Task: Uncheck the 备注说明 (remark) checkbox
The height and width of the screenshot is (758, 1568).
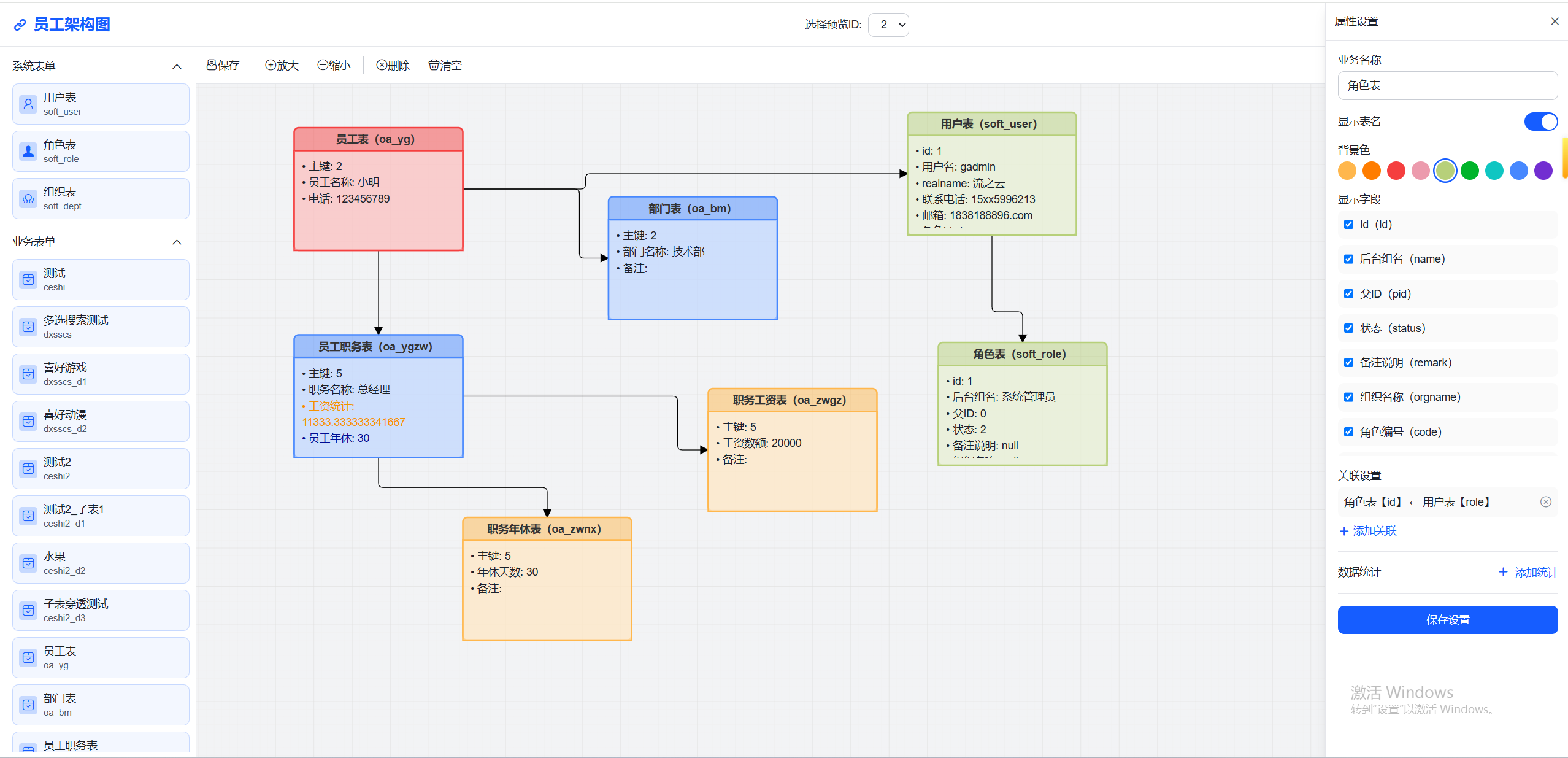Action: tap(1348, 363)
